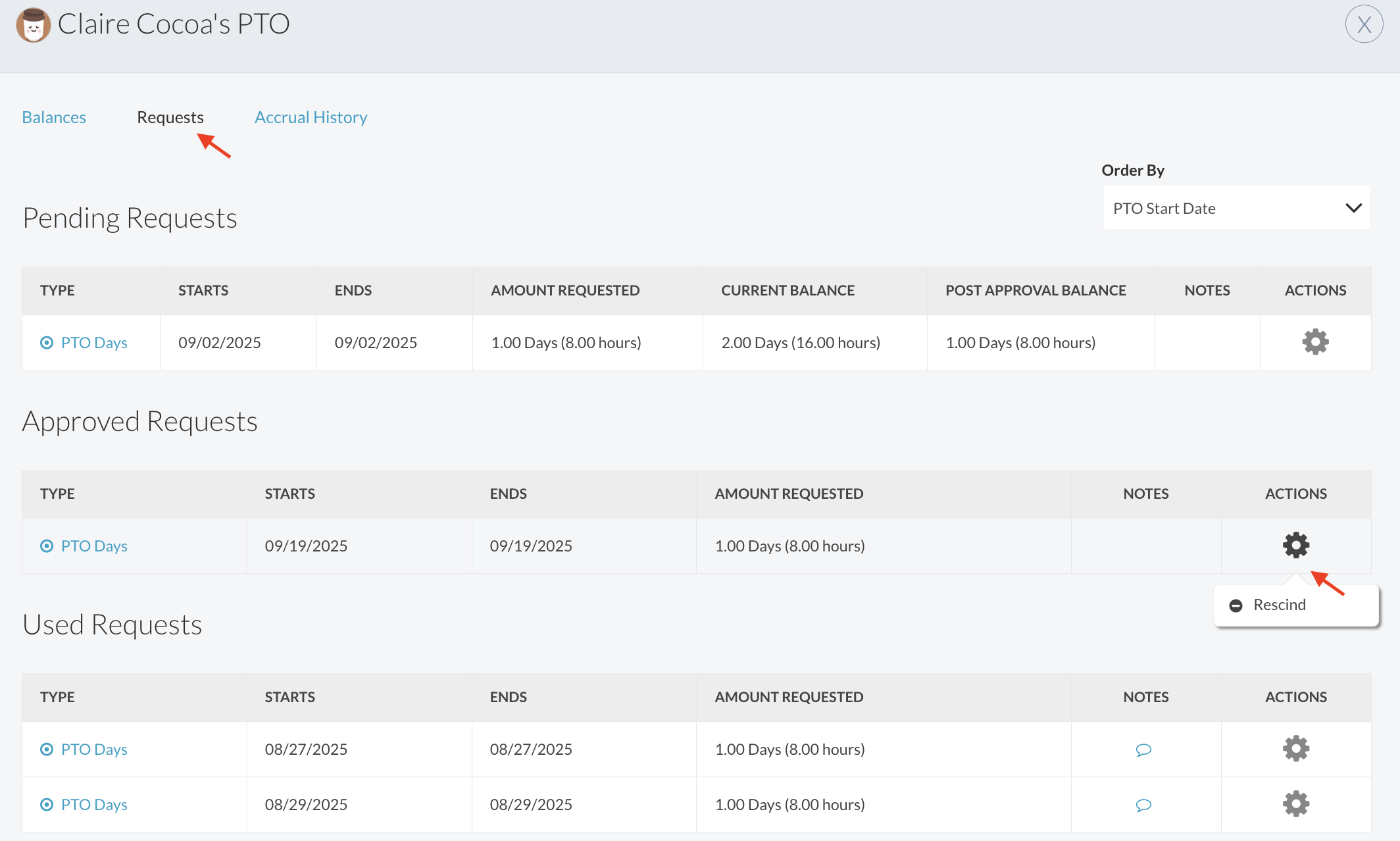Switch to the Accrual History tab
1400x841 pixels.
click(x=311, y=117)
